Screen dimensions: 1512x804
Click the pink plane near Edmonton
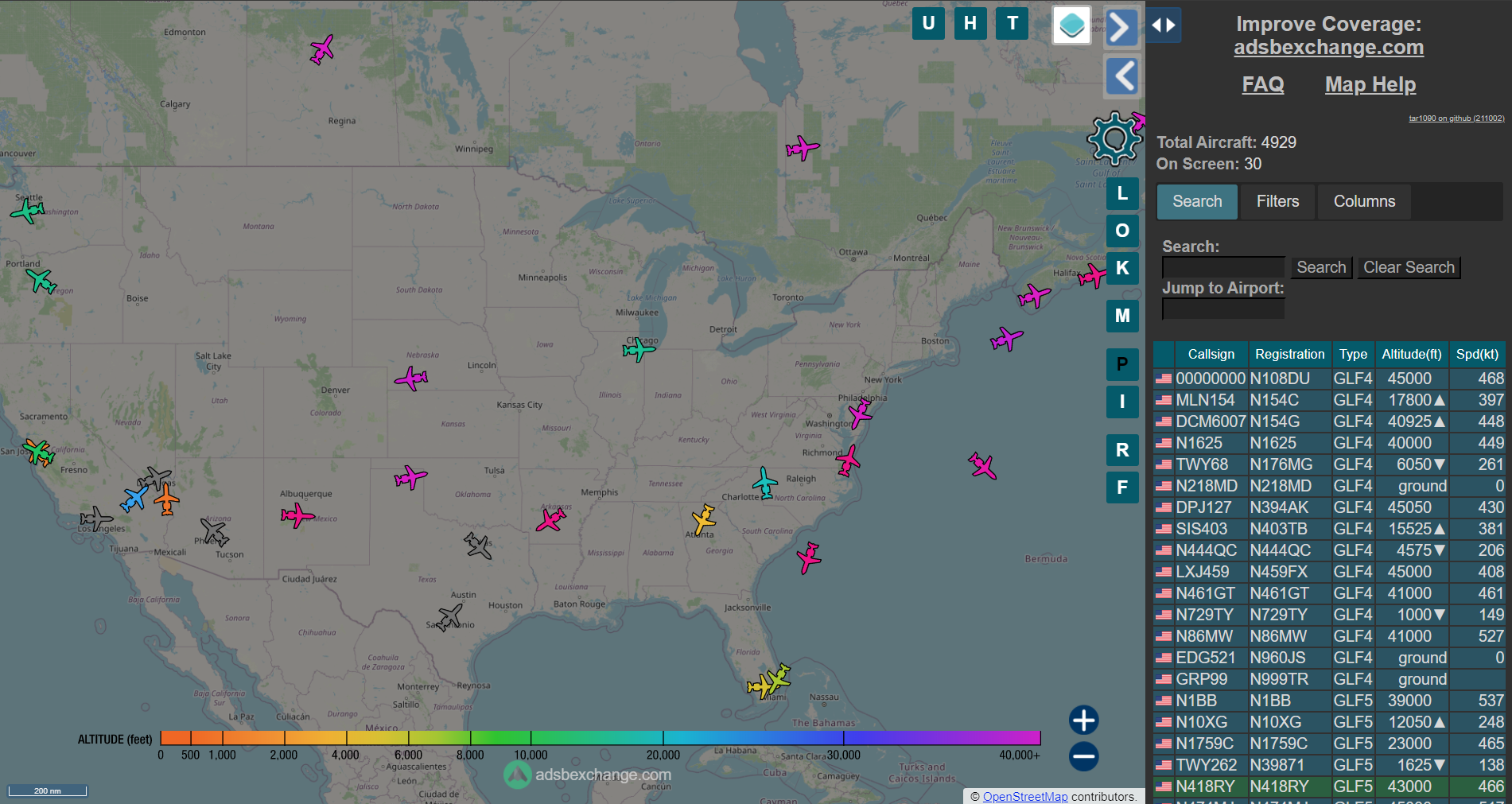(321, 49)
